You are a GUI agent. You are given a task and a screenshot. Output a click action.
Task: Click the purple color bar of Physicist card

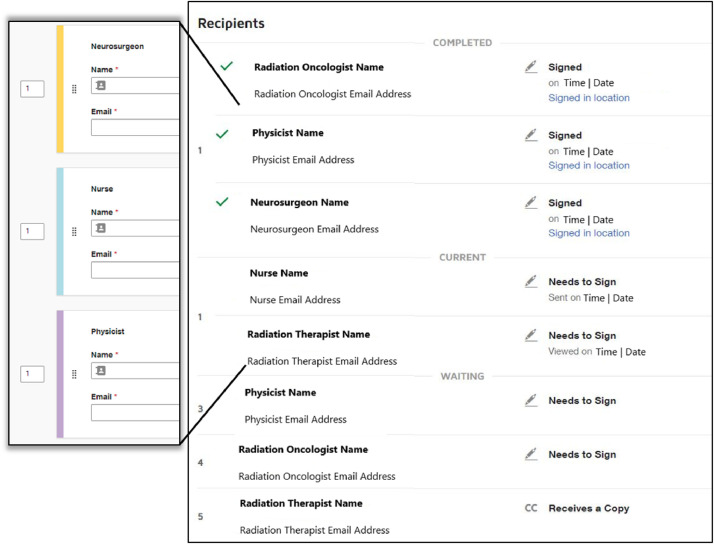click(60, 374)
